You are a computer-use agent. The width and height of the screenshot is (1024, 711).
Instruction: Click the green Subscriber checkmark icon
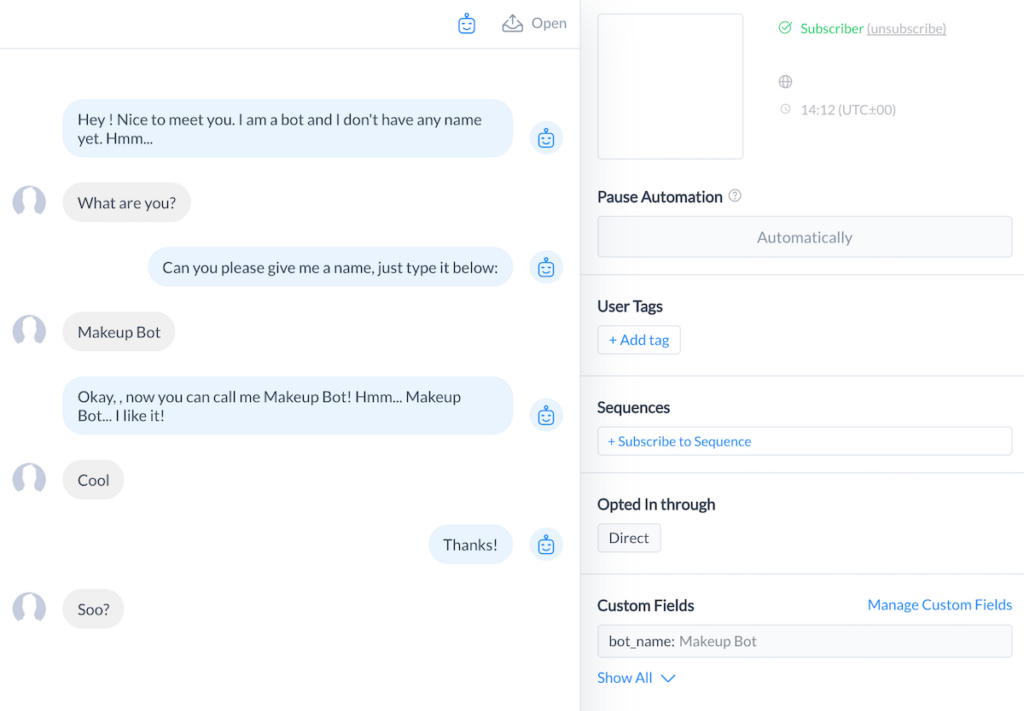point(786,28)
